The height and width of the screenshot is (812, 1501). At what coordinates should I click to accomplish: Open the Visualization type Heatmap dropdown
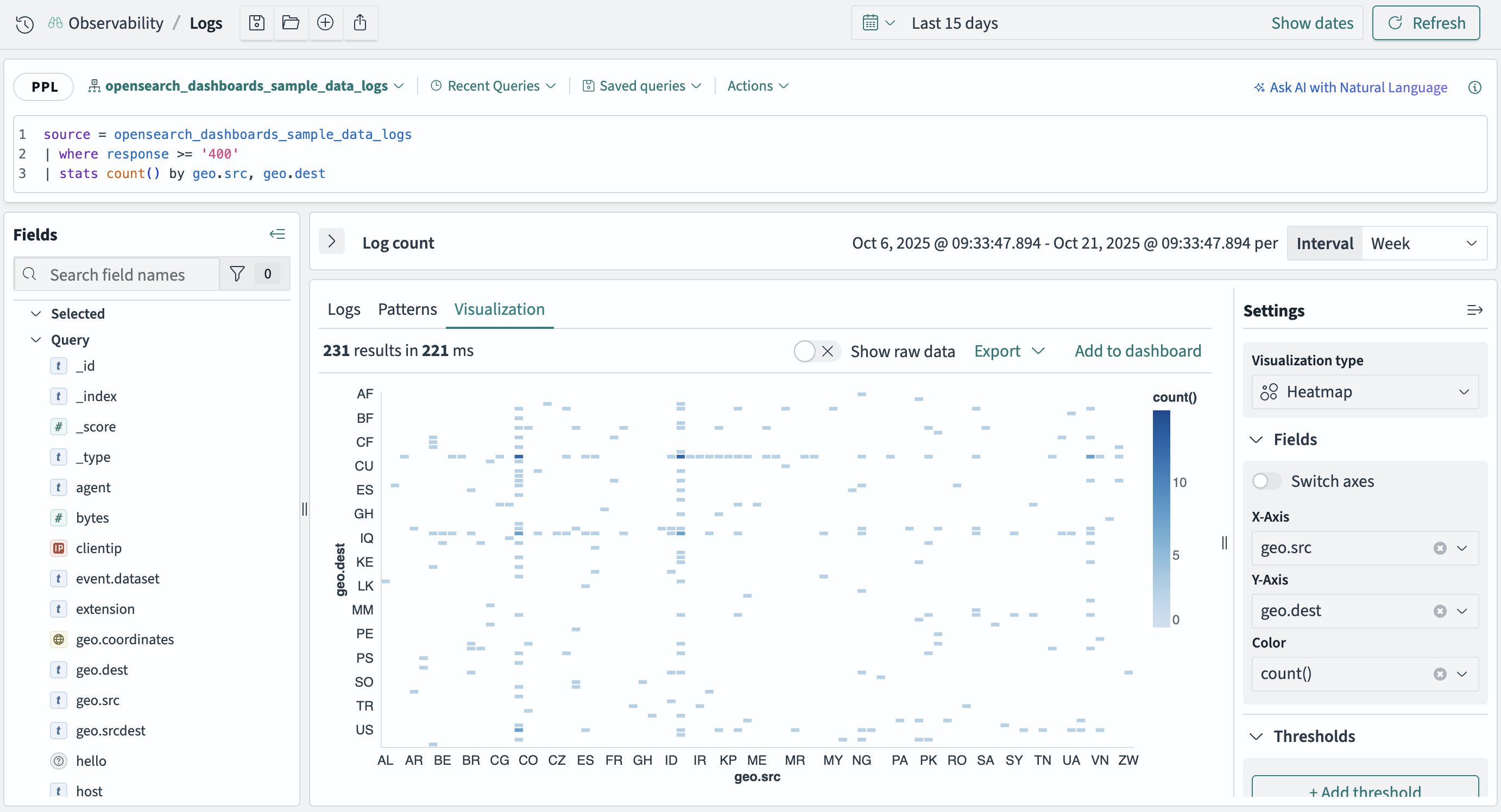(x=1365, y=392)
